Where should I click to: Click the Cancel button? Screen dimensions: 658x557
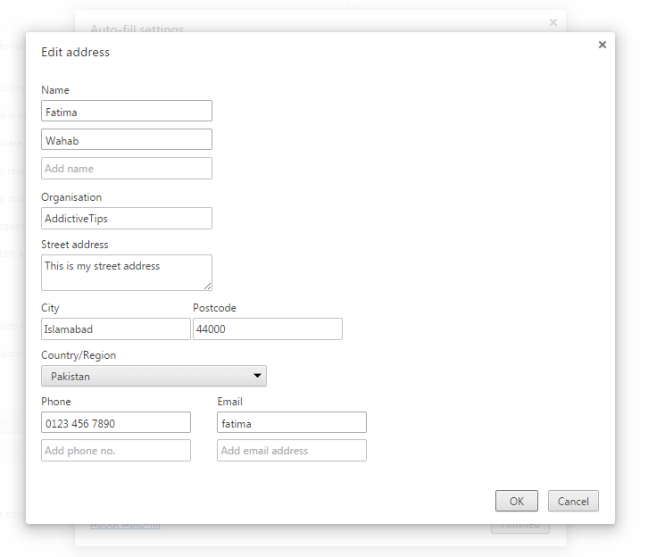[x=573, y=501]
